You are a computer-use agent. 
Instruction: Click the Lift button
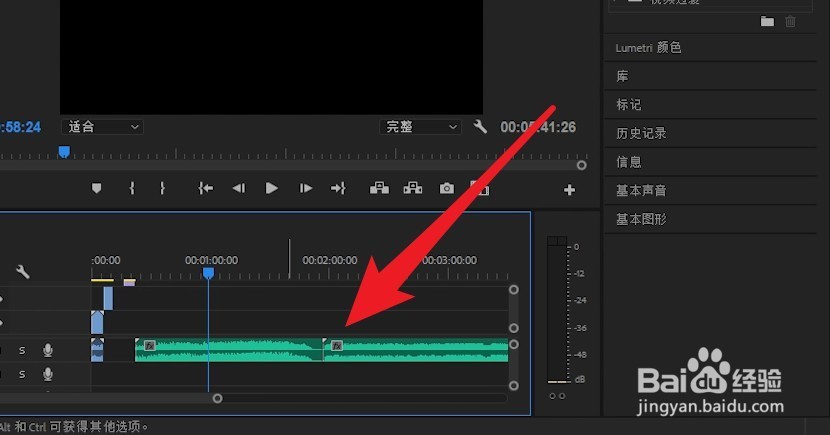pos(379,188)
